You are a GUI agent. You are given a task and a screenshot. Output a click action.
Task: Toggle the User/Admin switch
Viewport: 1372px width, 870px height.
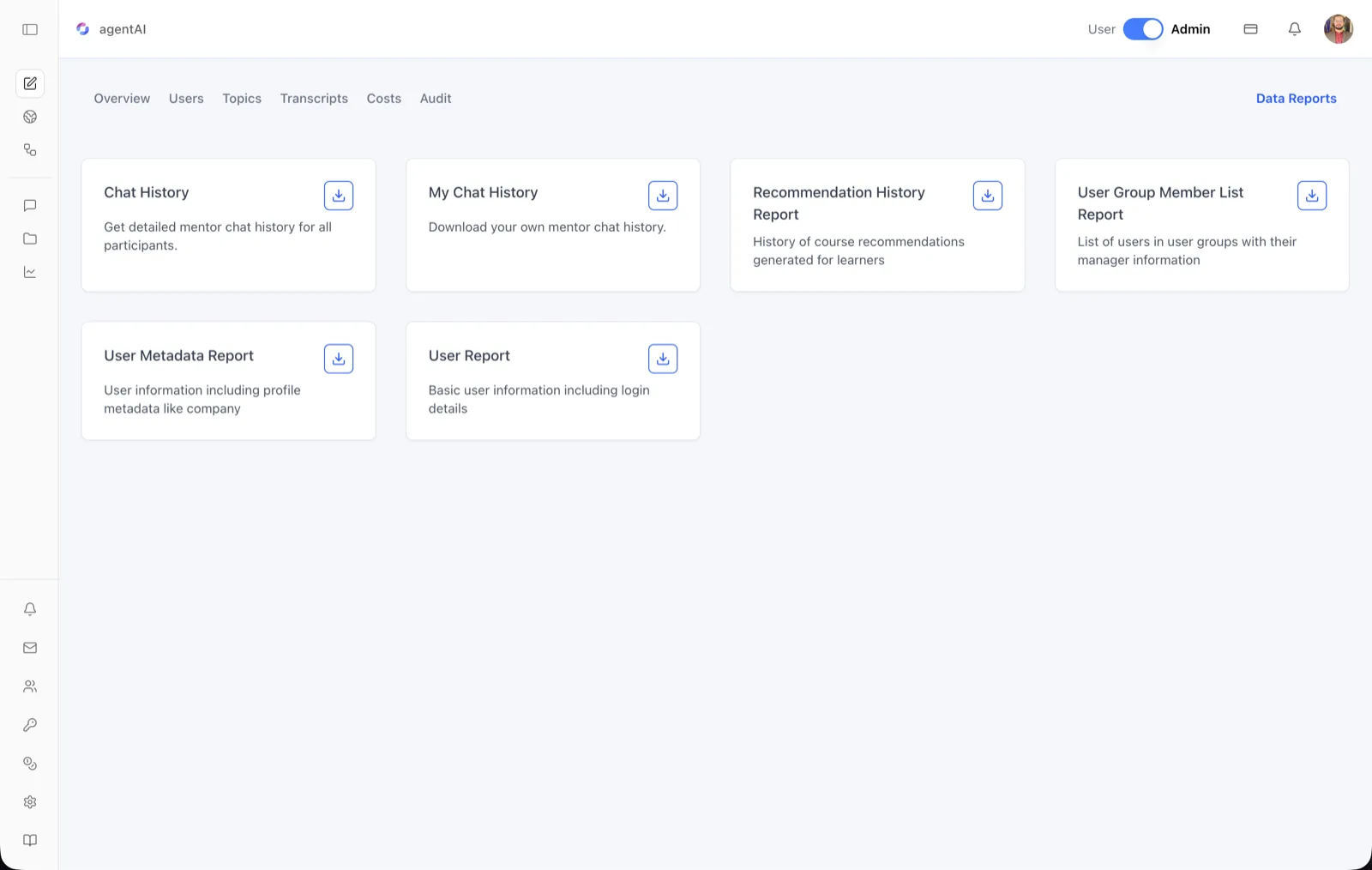pos(1143,29)
